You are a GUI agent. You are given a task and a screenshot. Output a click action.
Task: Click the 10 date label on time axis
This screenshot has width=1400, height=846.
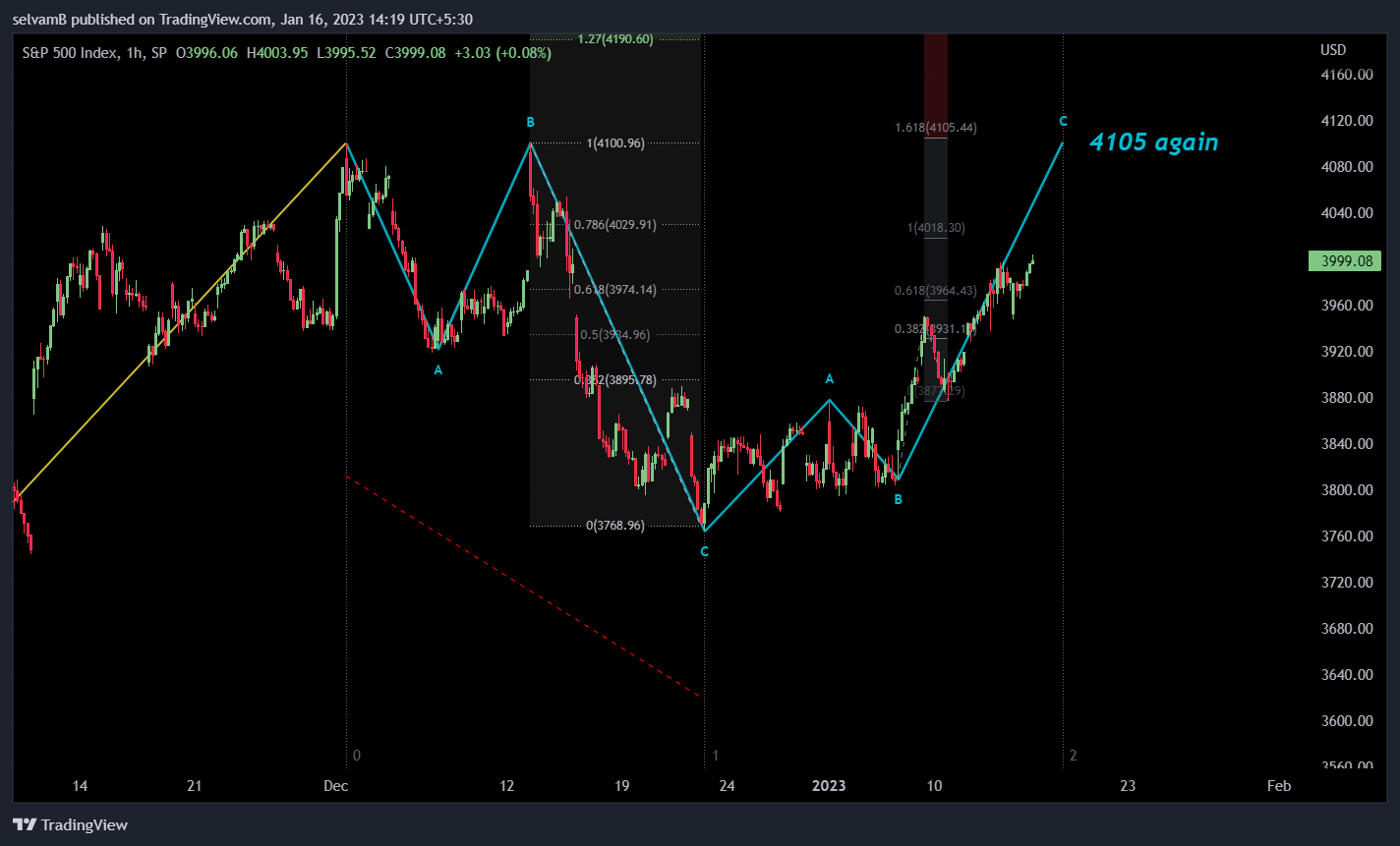pos(935,786)
